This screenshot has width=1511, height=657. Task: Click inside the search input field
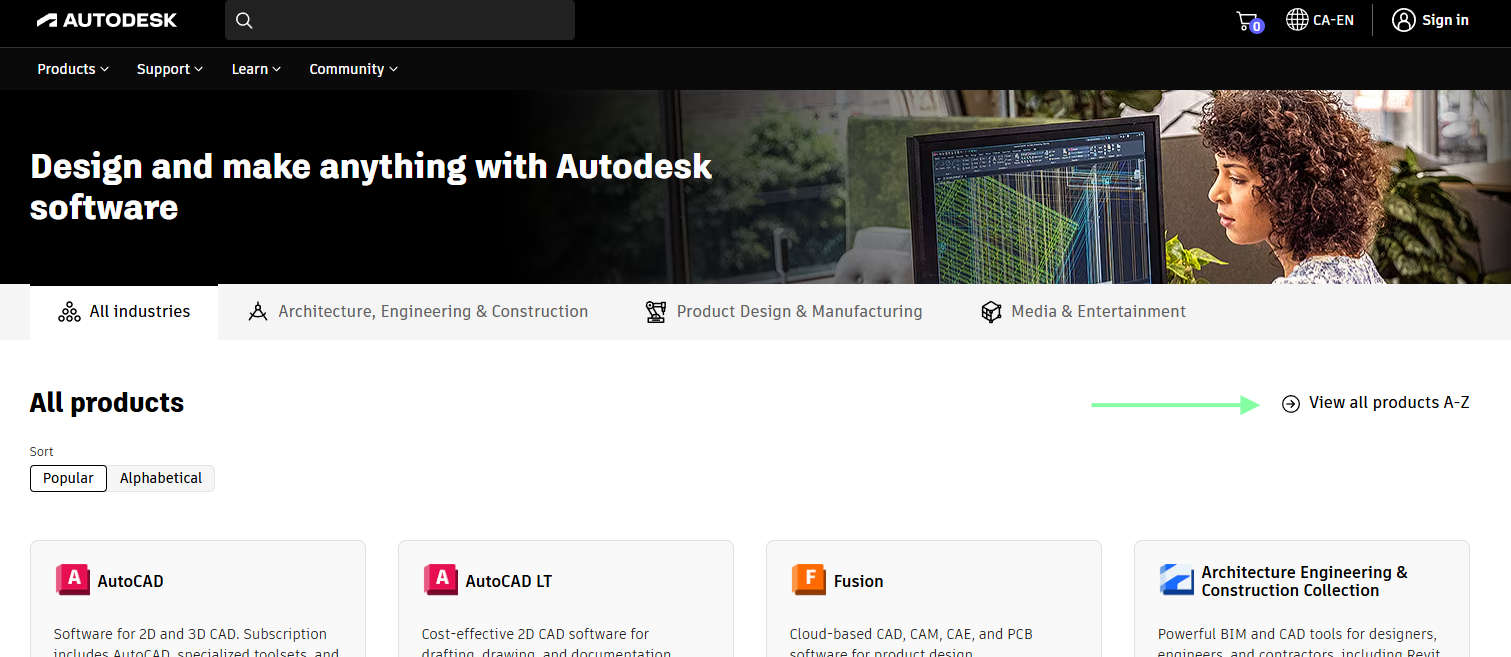(410, 20)
